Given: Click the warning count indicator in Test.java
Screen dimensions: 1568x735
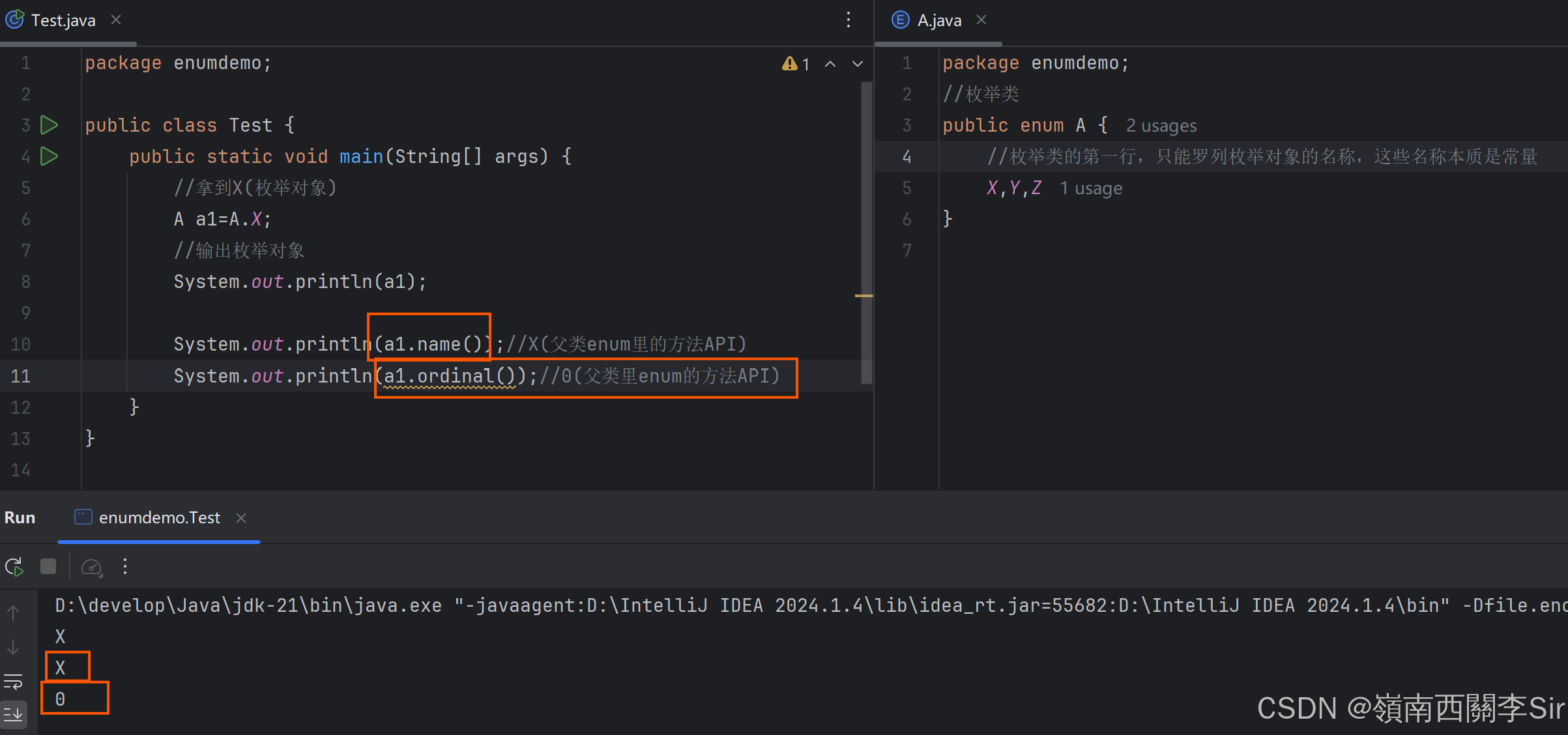Looking at the screenshot, I should click(796, 64).
